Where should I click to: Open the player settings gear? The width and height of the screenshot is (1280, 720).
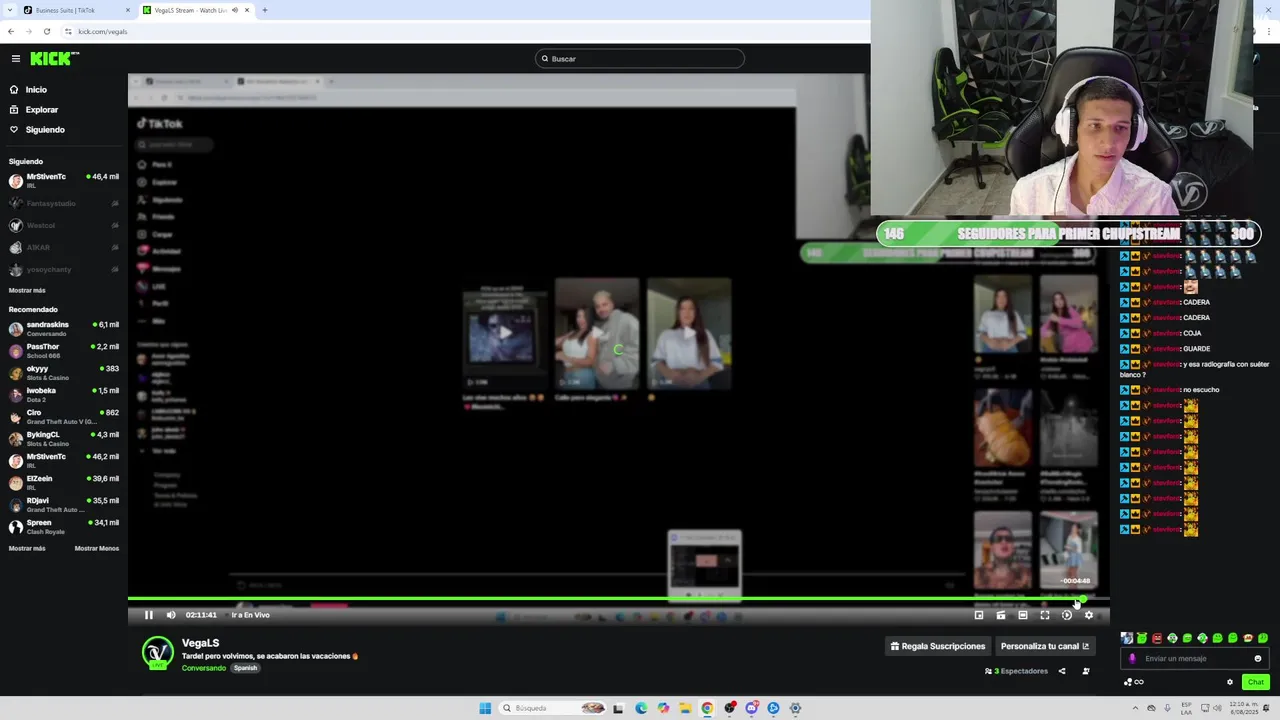click(1089, 615)
